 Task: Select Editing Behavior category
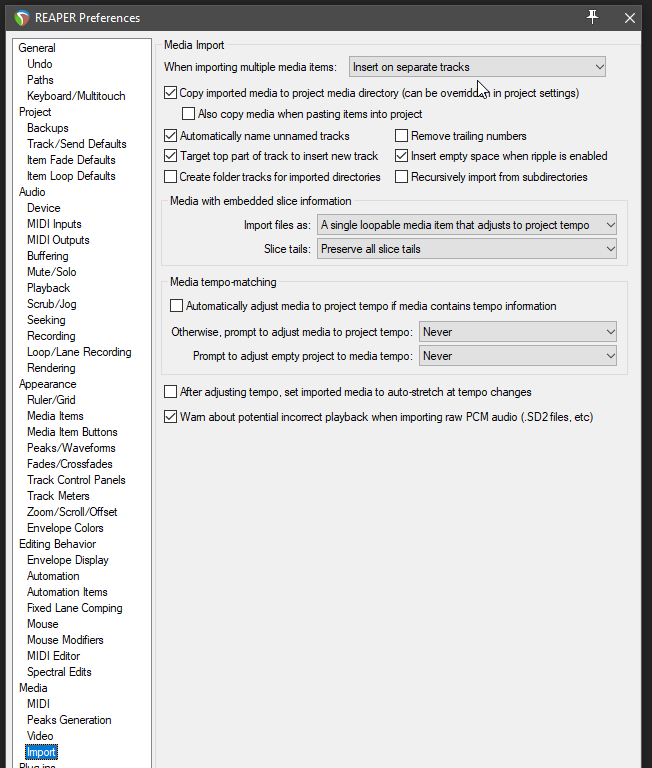pyautogui.click(x=57, y=544)
